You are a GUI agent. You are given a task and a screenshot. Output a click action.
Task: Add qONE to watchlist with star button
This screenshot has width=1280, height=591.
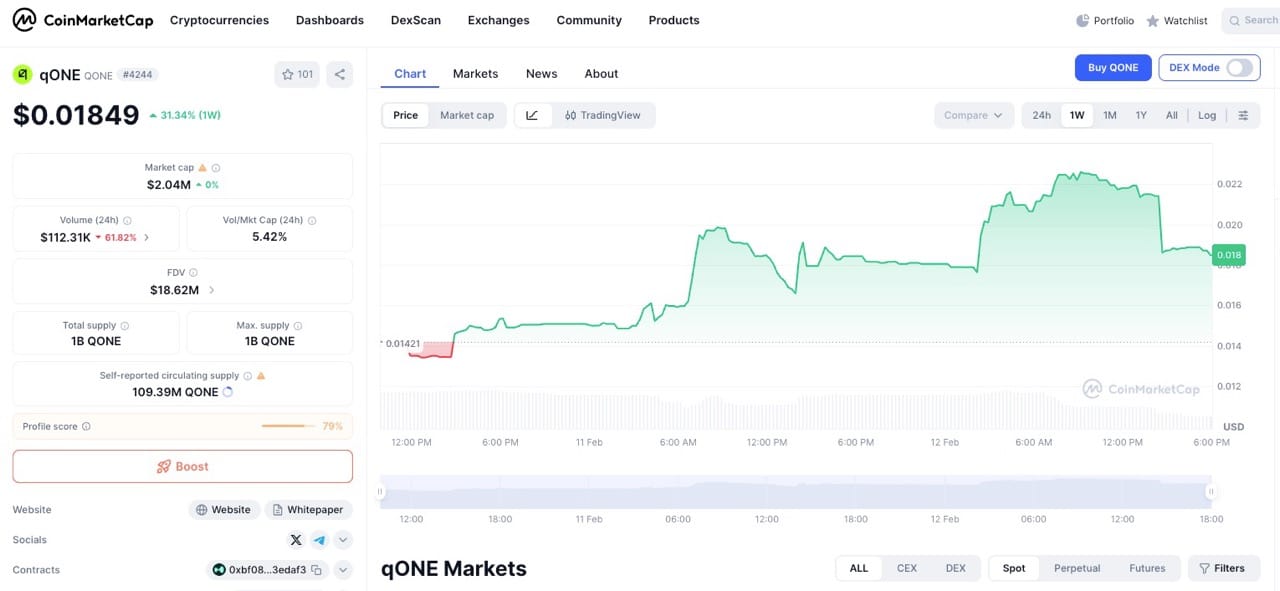point(297,74)
